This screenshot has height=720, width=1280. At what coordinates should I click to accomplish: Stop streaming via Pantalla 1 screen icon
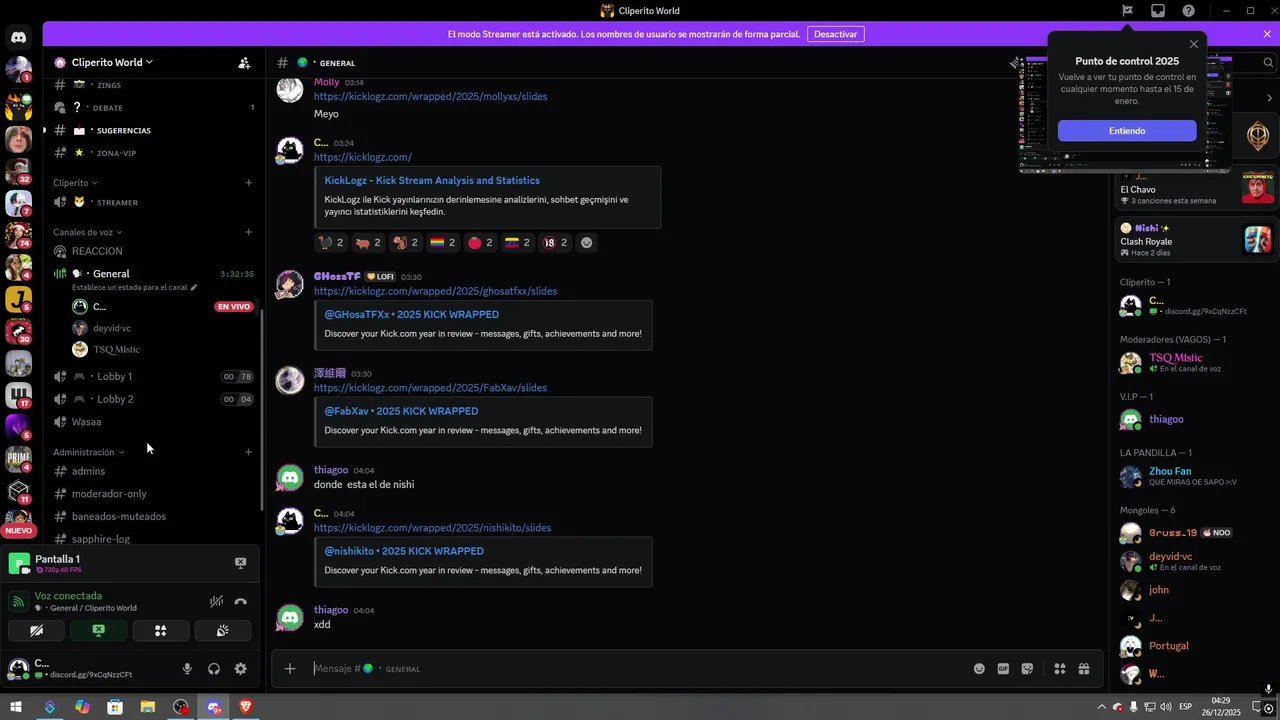240,563
